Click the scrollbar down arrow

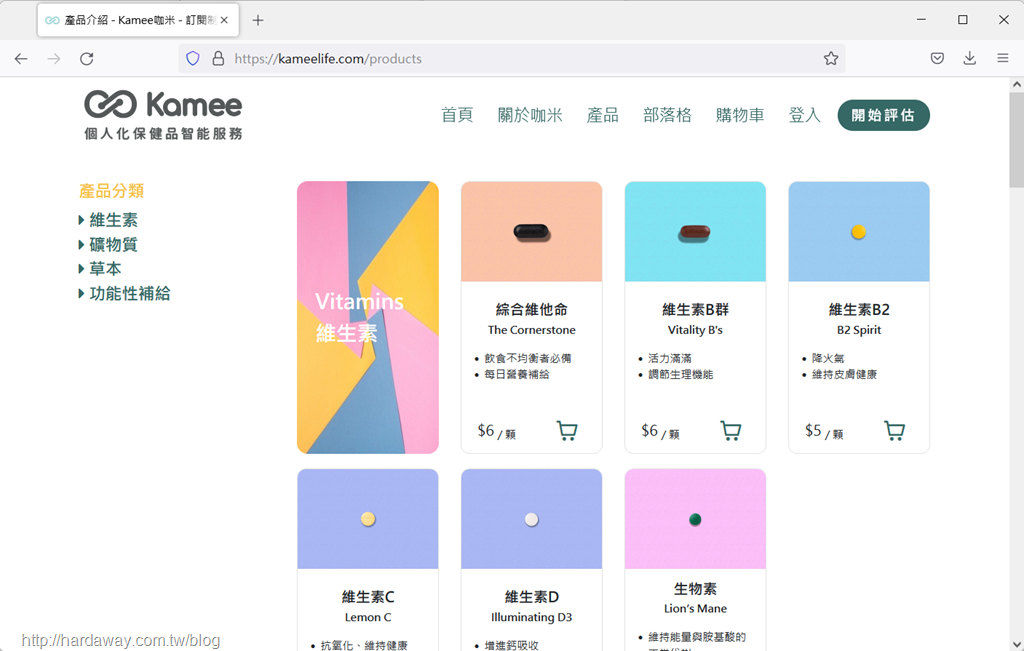pos(1016,644)
